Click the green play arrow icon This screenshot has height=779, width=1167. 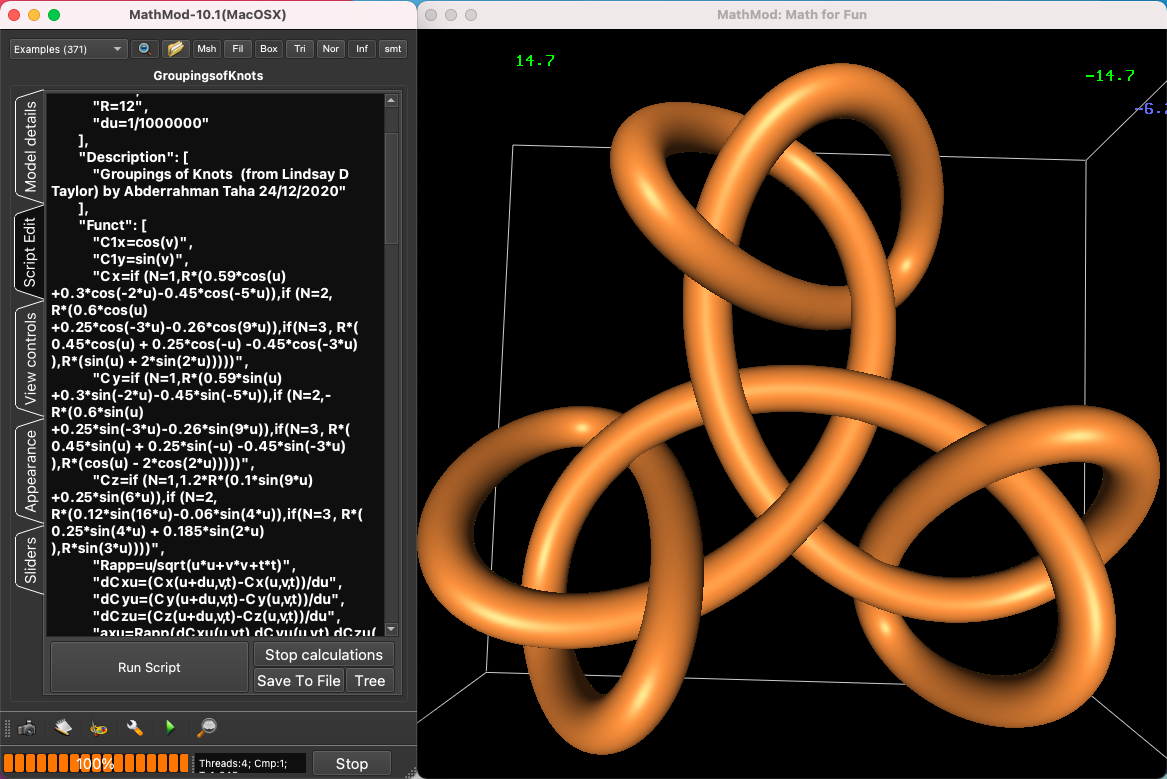pos(170,728)
